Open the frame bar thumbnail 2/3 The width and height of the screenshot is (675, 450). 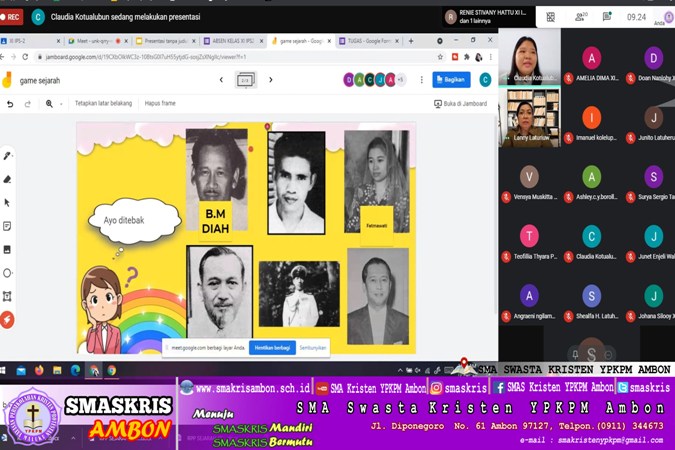(x=246, y=80)
